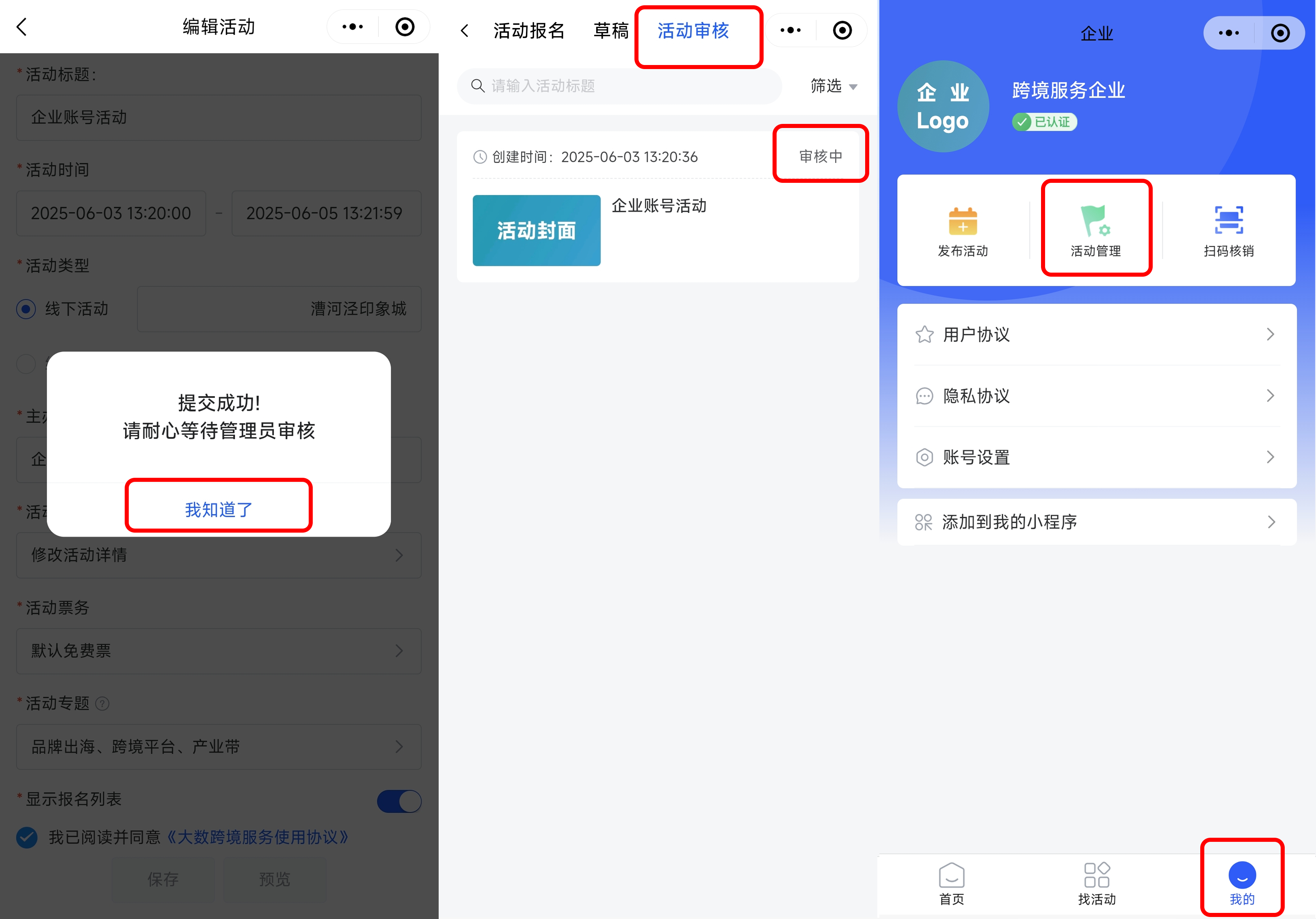The width and height of the screenshot is (1316, 919).
Task: Open the 筛选 filter dropdown
Action: tap(834, 86)
